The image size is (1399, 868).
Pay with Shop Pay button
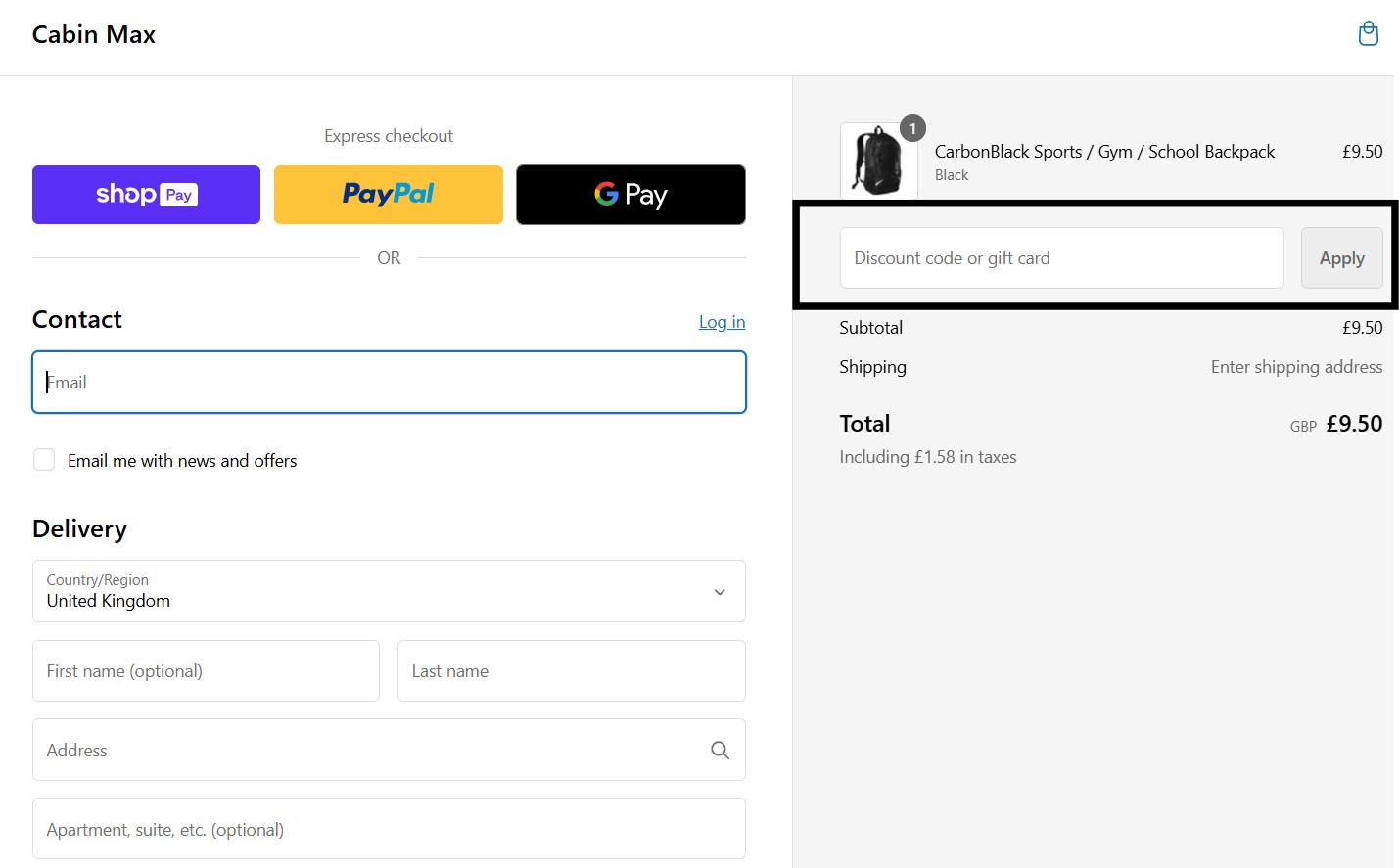pos(146,195)
